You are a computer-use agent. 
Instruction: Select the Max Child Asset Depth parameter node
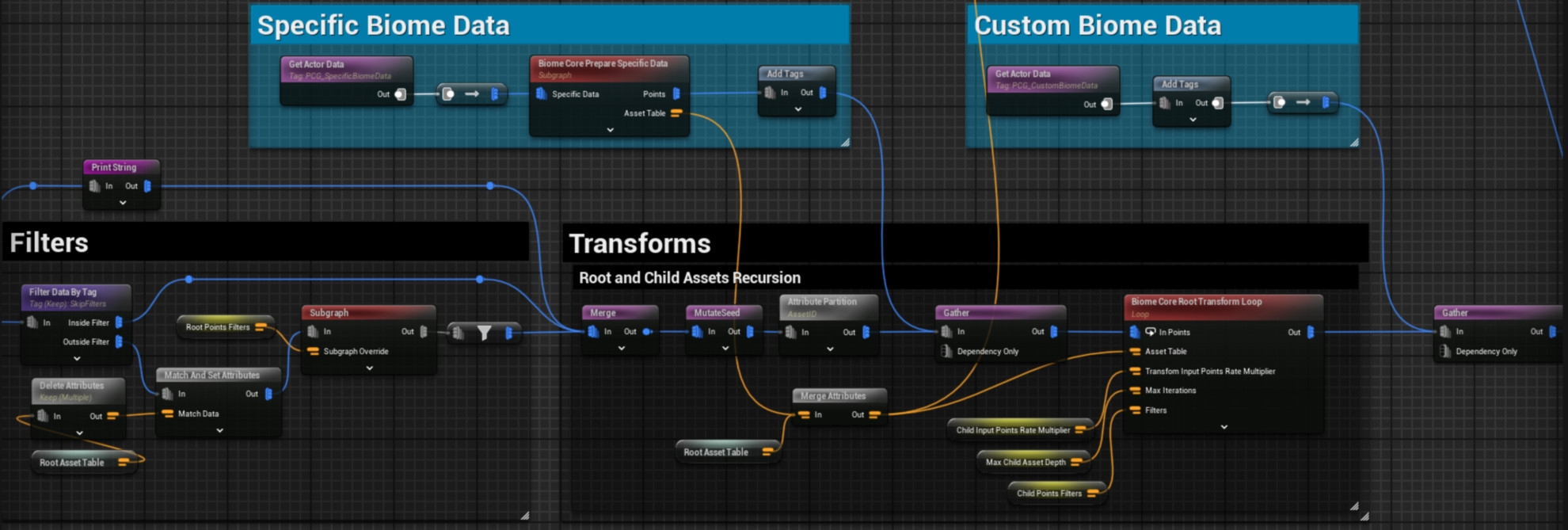(x=1026, y=462)
